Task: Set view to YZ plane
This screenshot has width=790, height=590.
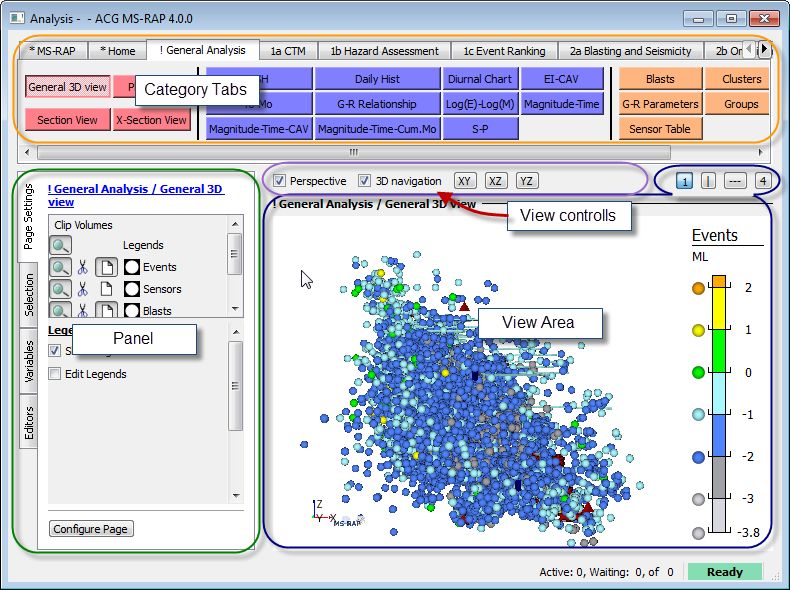Action: point(526,180)
